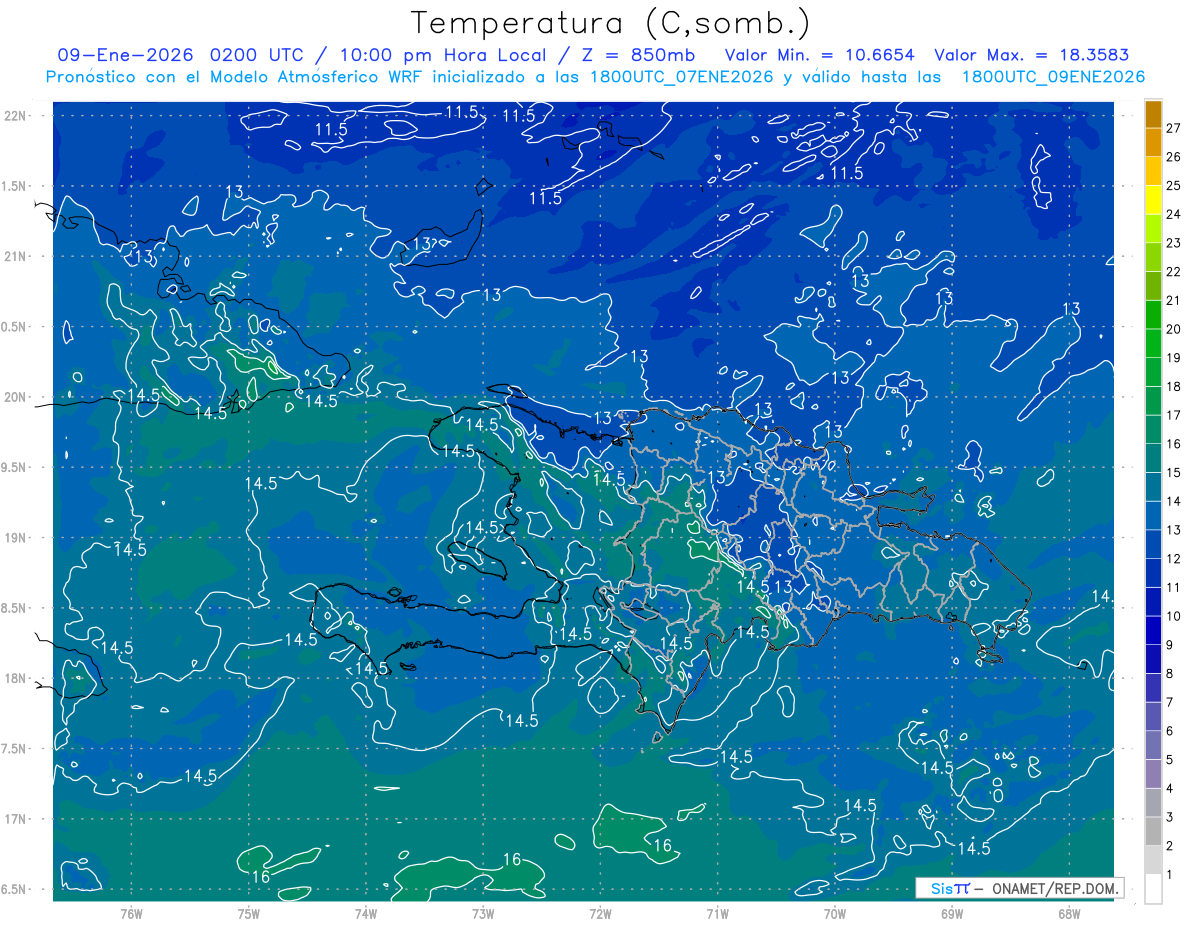The height and width of the screenshot is (927, 1200).
Task: Click the color scale value '27'
Action: [x=1175, y=127]
